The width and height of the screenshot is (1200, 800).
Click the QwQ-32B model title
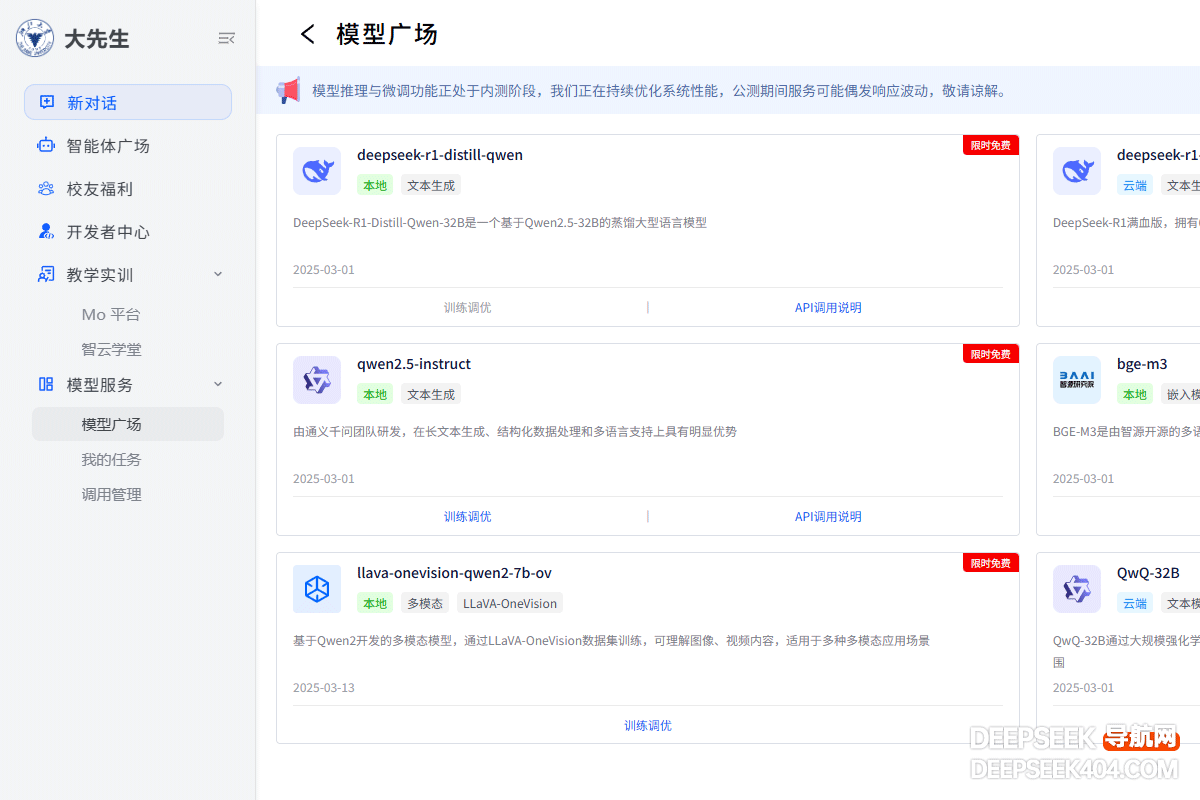pyautogui.click(x=1148, y=573)
